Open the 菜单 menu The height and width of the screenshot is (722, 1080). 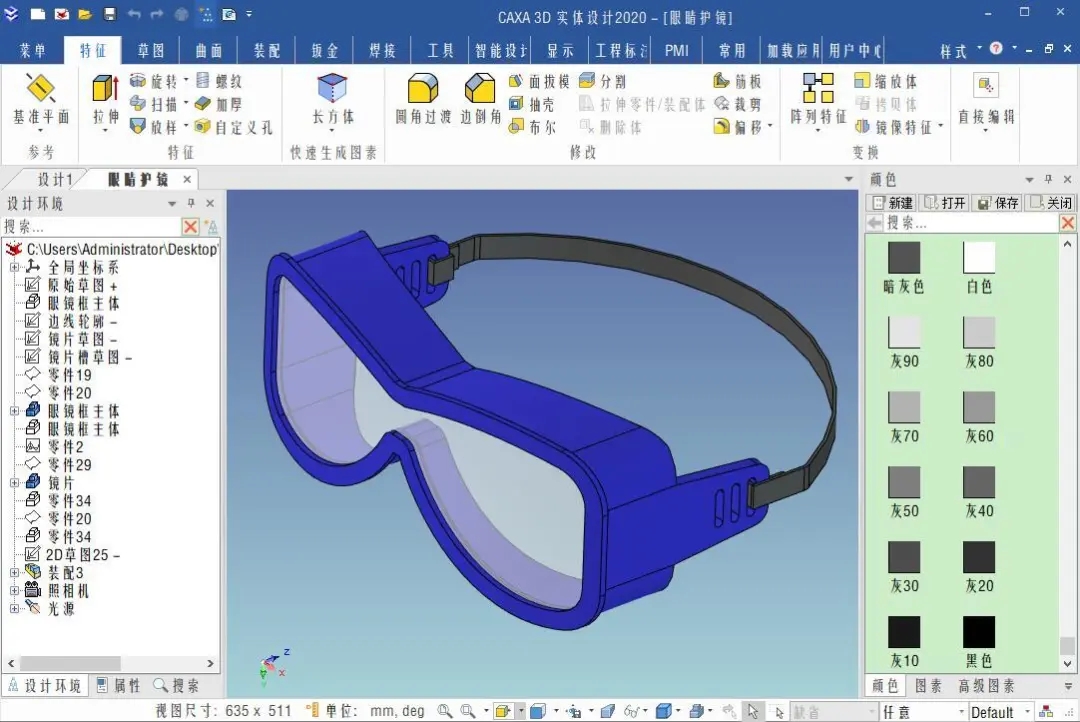tap(36, 49)
